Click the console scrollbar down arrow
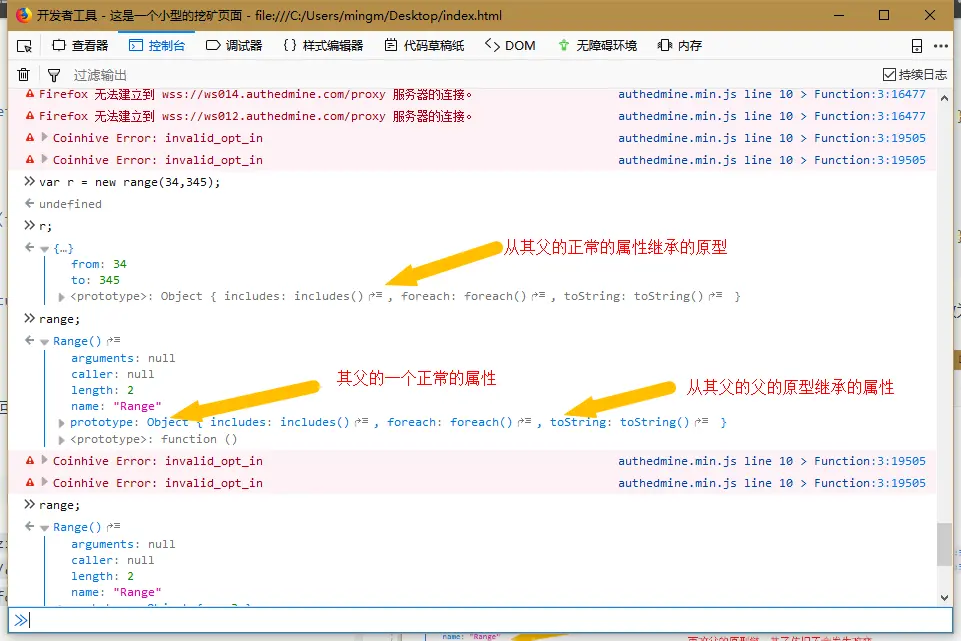The image size is (961, 641). [x=944, y=597]
